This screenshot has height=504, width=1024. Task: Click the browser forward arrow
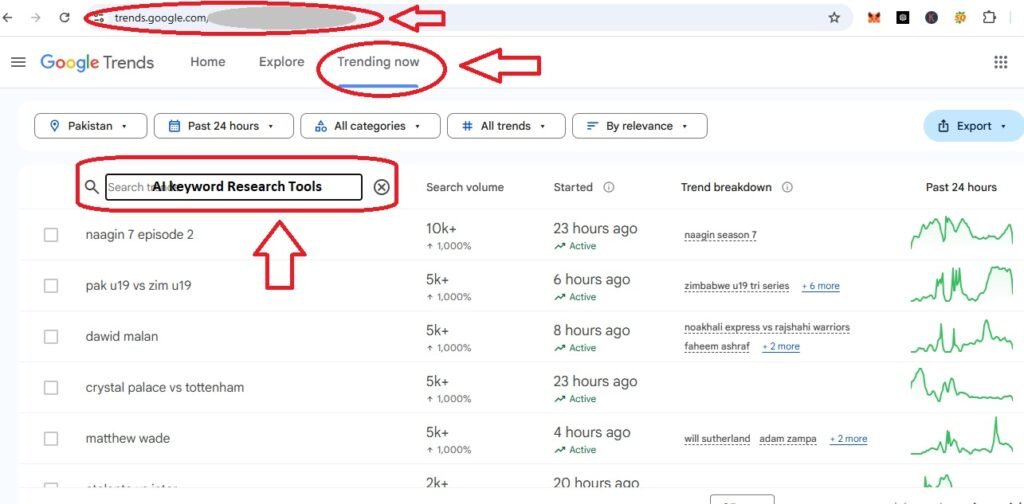coord(36,18)
